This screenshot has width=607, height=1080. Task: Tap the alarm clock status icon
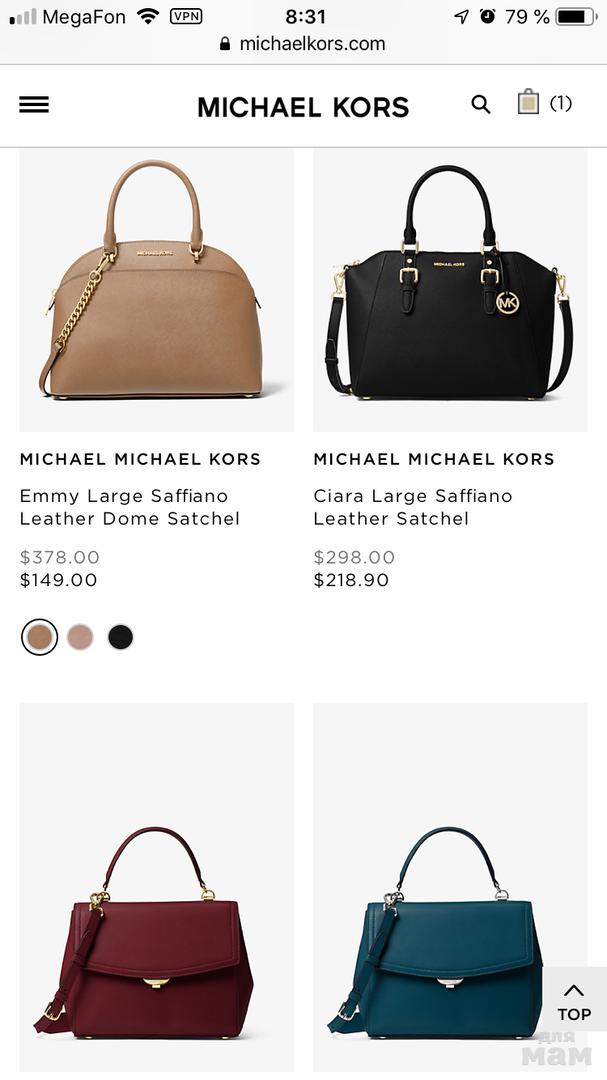click(x=488, y=16)
